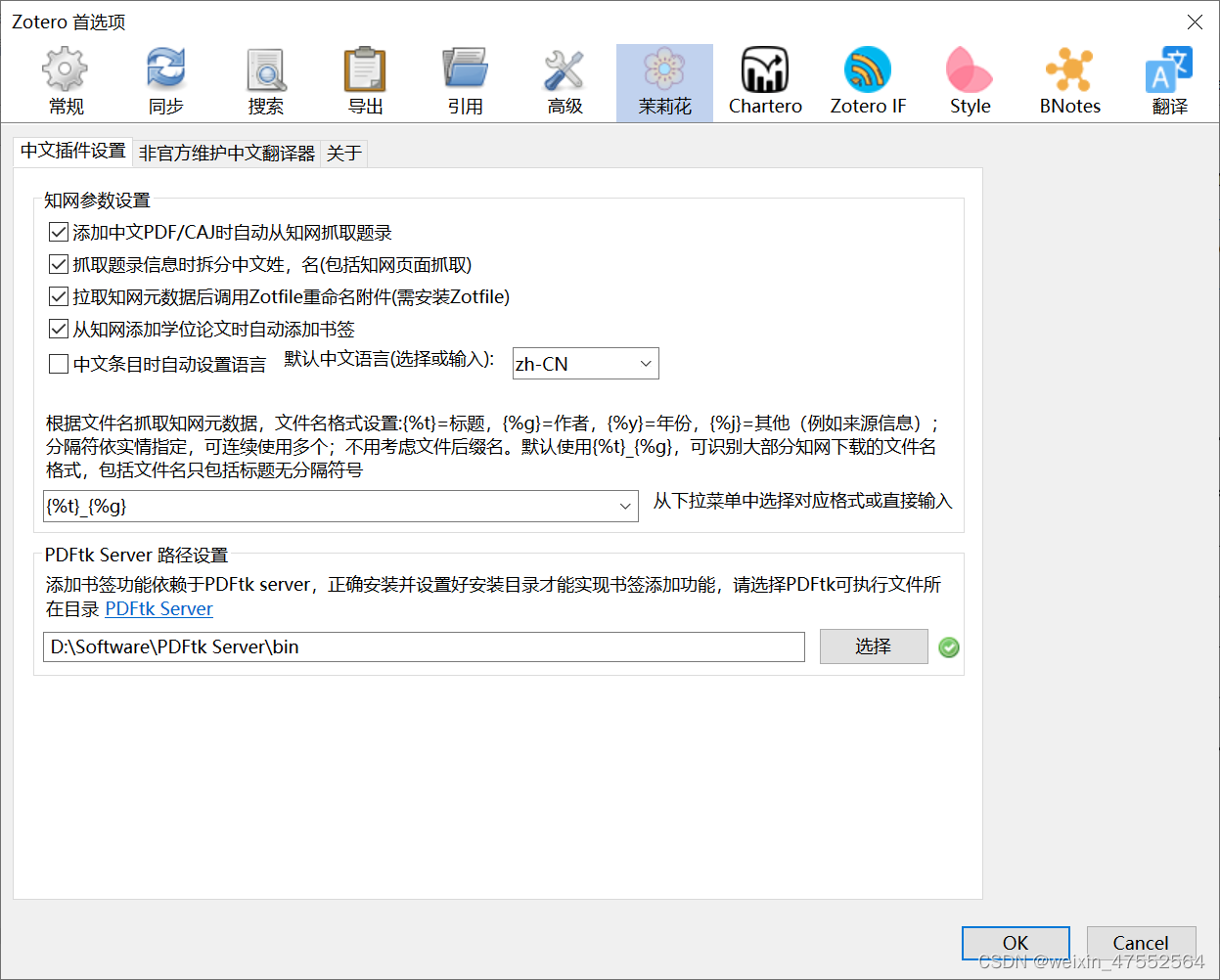Close the Zotero 首选项 window
Viewport: 1220px width, 980px height.
click(x=1195, y=22)
